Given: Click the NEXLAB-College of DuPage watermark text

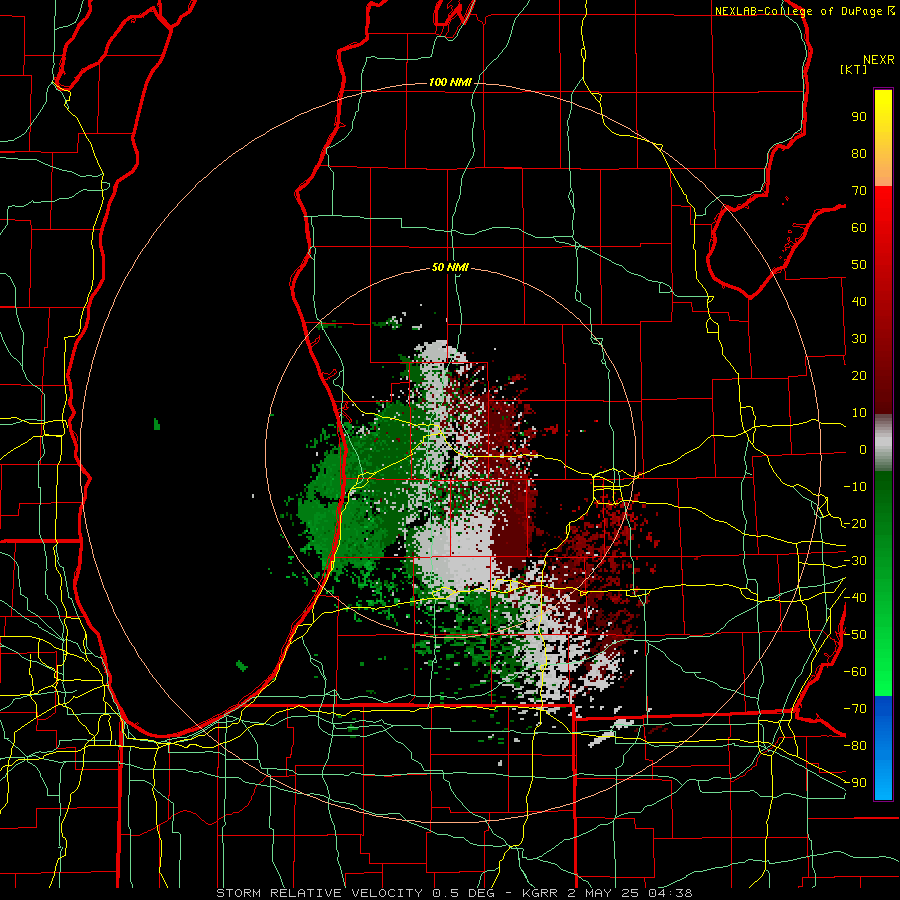Looking at the screenshot, I should pyautogui.click(x=804, y=11).
